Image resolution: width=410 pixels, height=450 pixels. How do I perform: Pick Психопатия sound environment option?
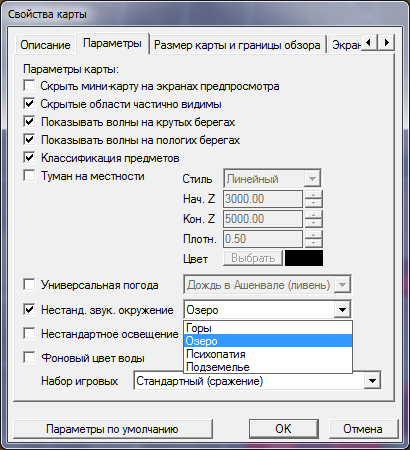point(268,354)
